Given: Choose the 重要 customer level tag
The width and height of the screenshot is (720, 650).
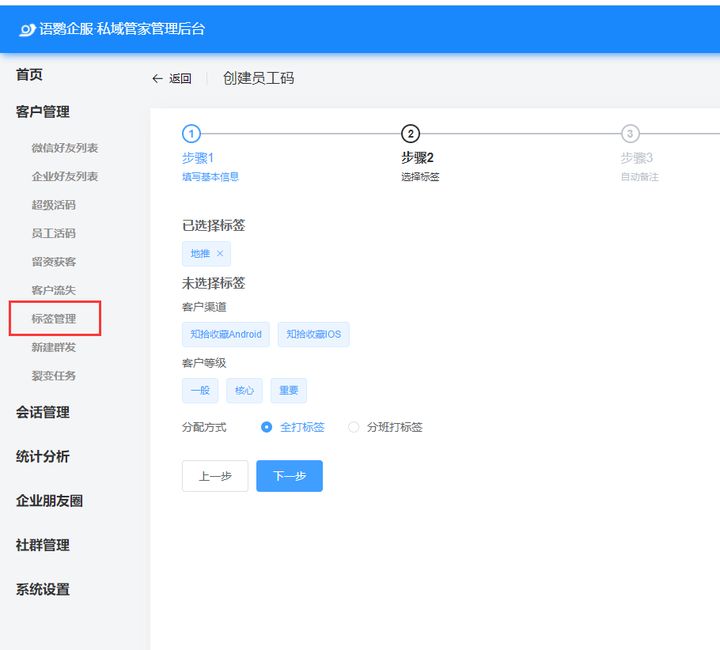Looking at the screenshot, I should click(288, 390).
